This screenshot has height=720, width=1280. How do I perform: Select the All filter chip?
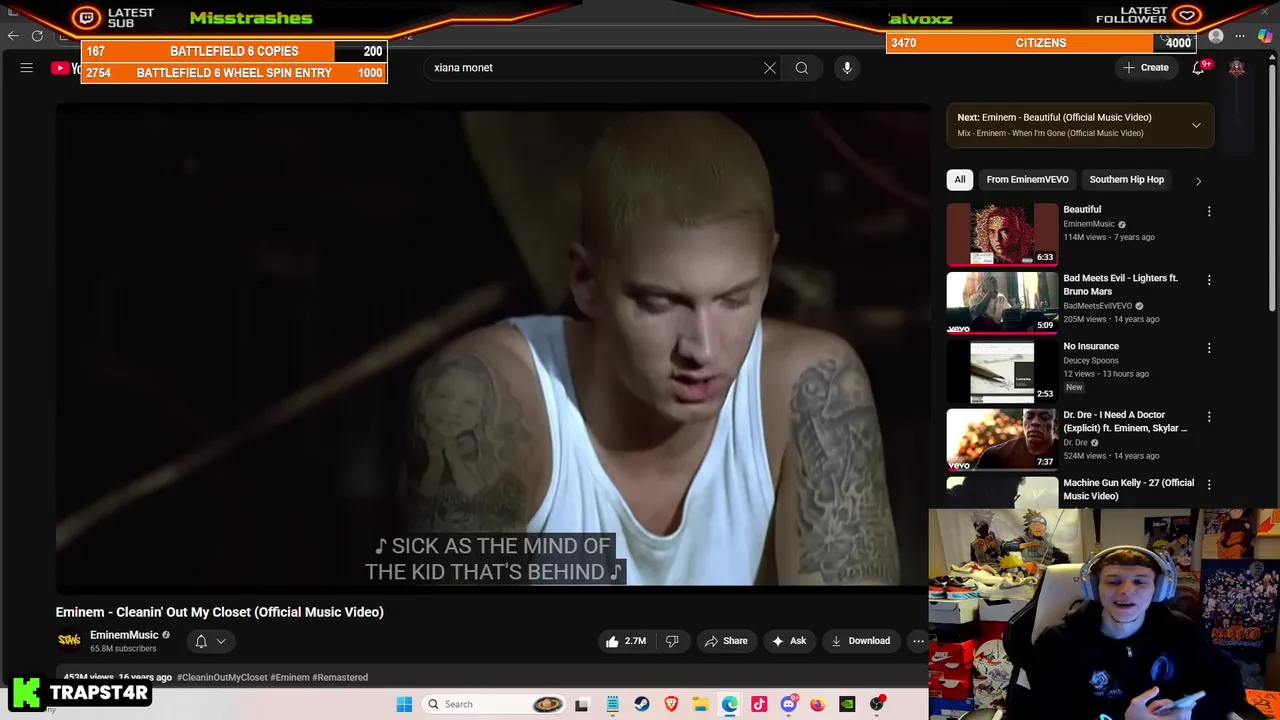960,179
